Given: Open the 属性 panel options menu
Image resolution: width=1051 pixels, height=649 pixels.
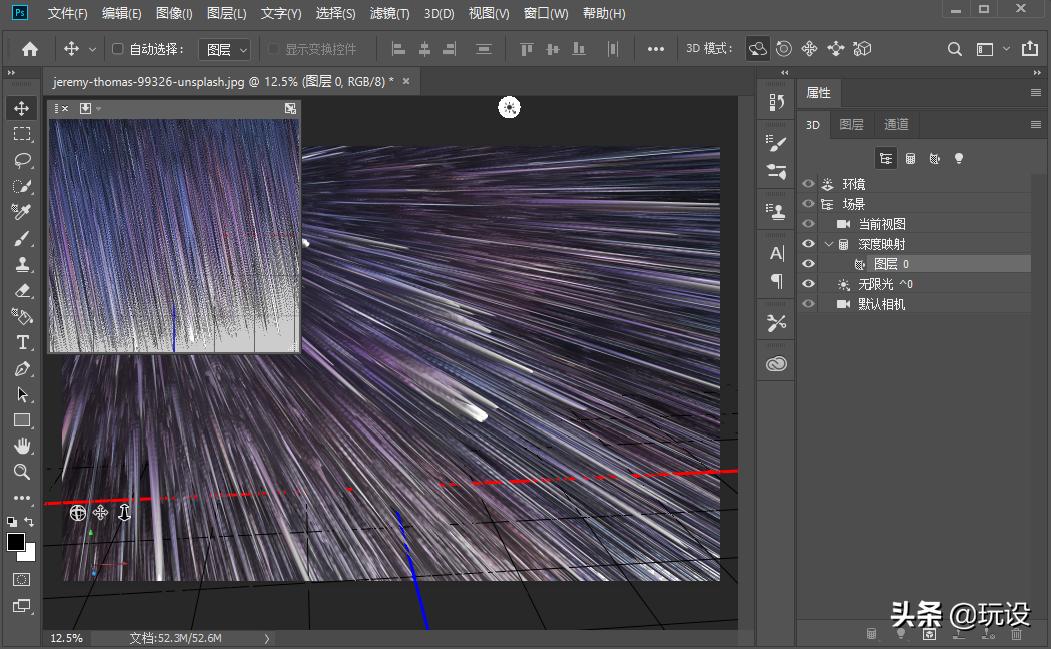Looking at the screenshot, I should point(1035,93).
